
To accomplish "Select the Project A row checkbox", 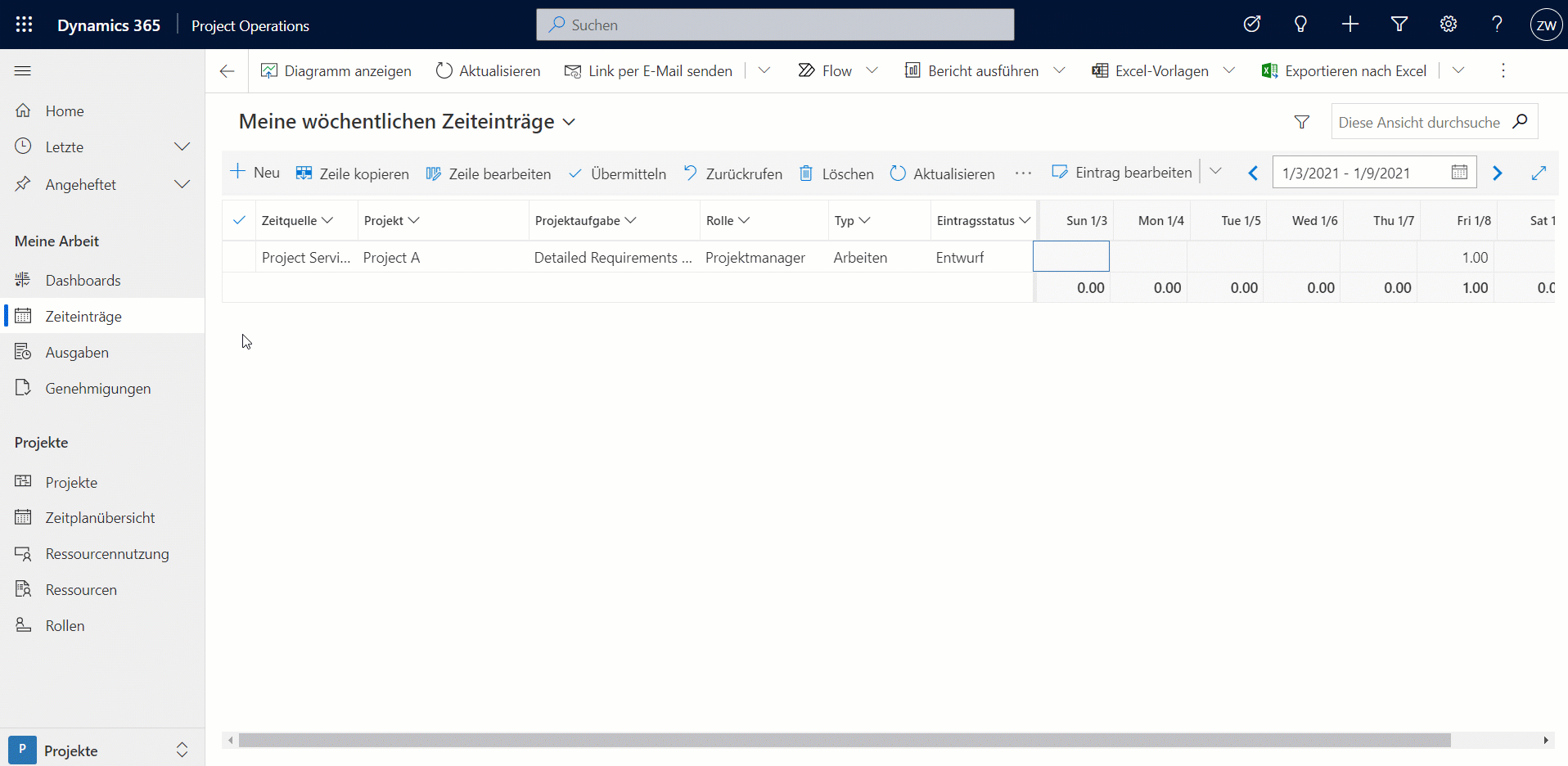I will pyautogui.click(x=239, y=257).
